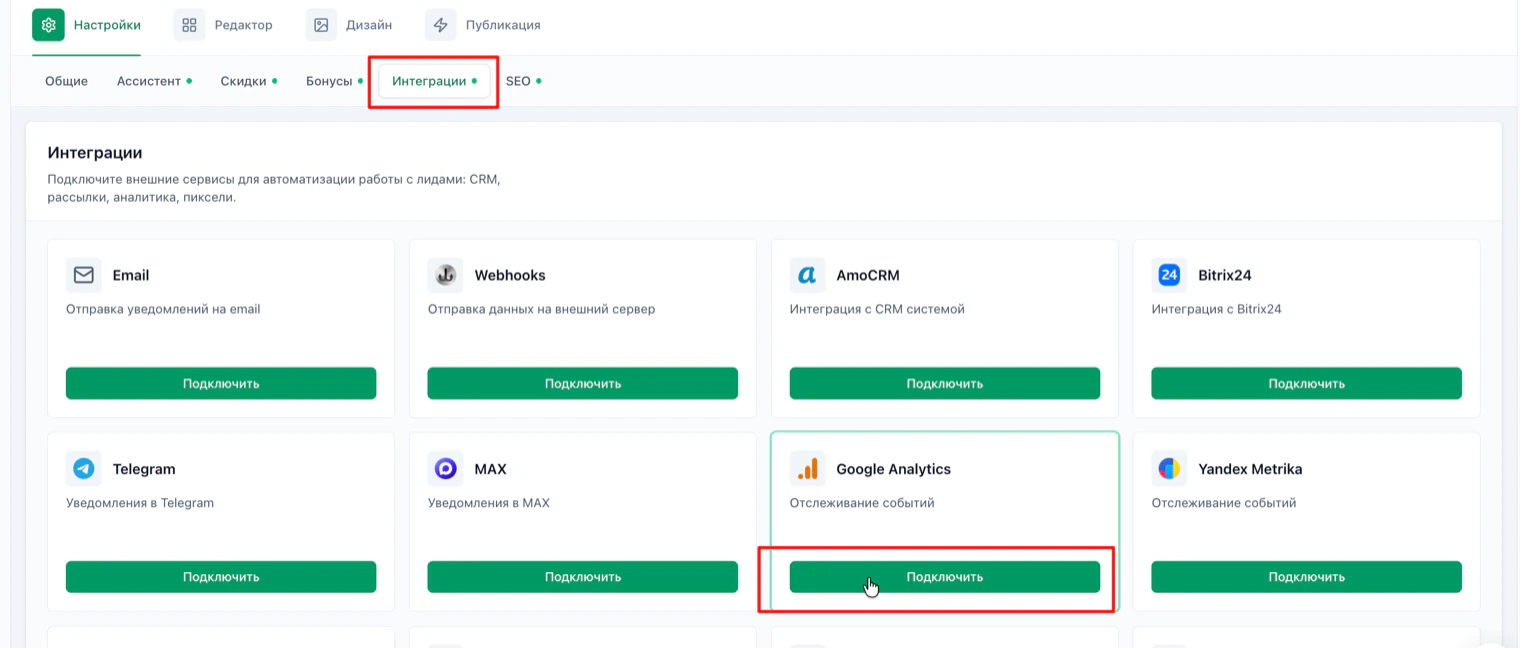
Task: Click the Интеграции section heading
Action: pos(95,153)
